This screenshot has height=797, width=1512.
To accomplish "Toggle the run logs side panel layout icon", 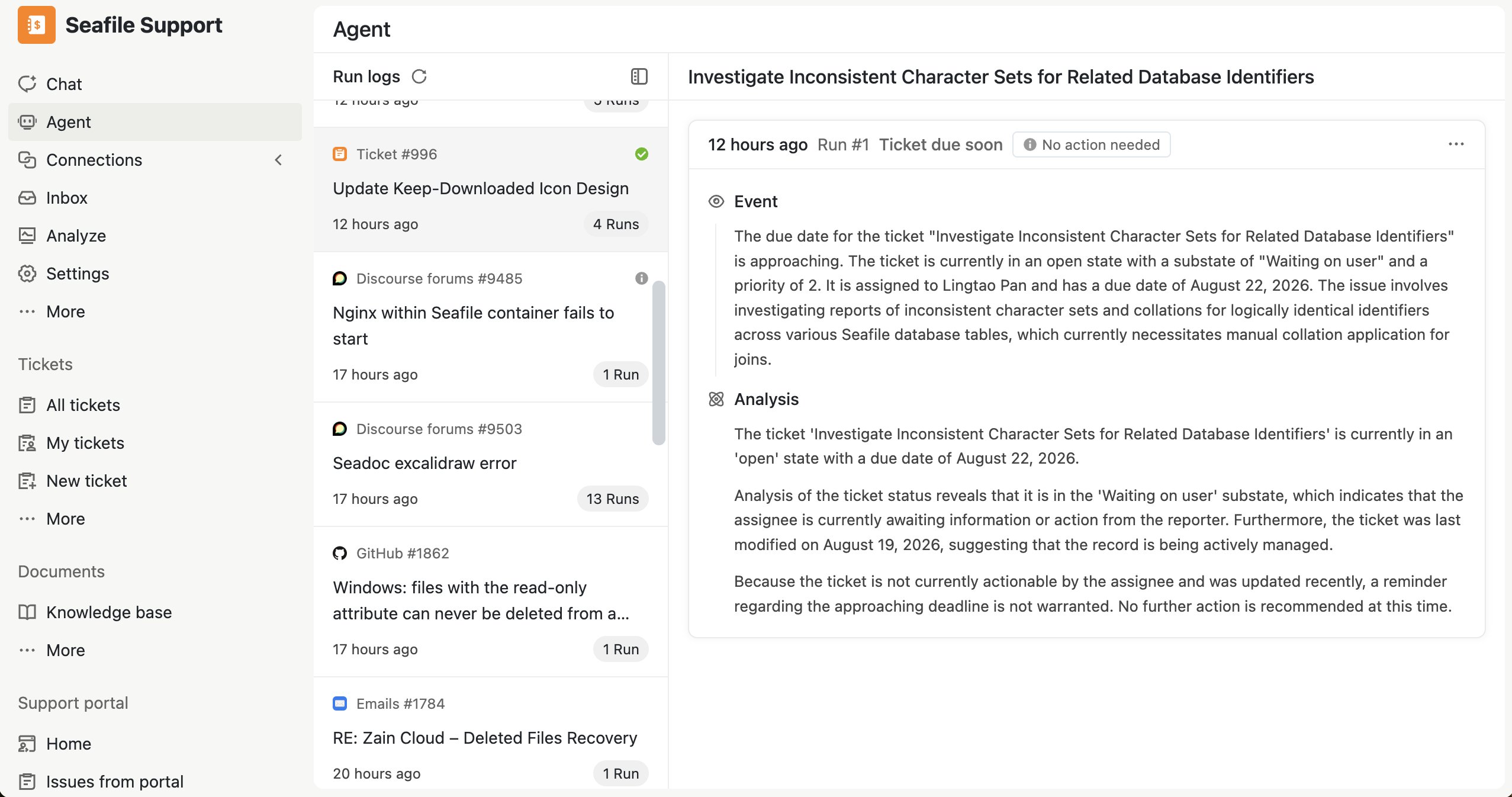I will coord(639,76).
